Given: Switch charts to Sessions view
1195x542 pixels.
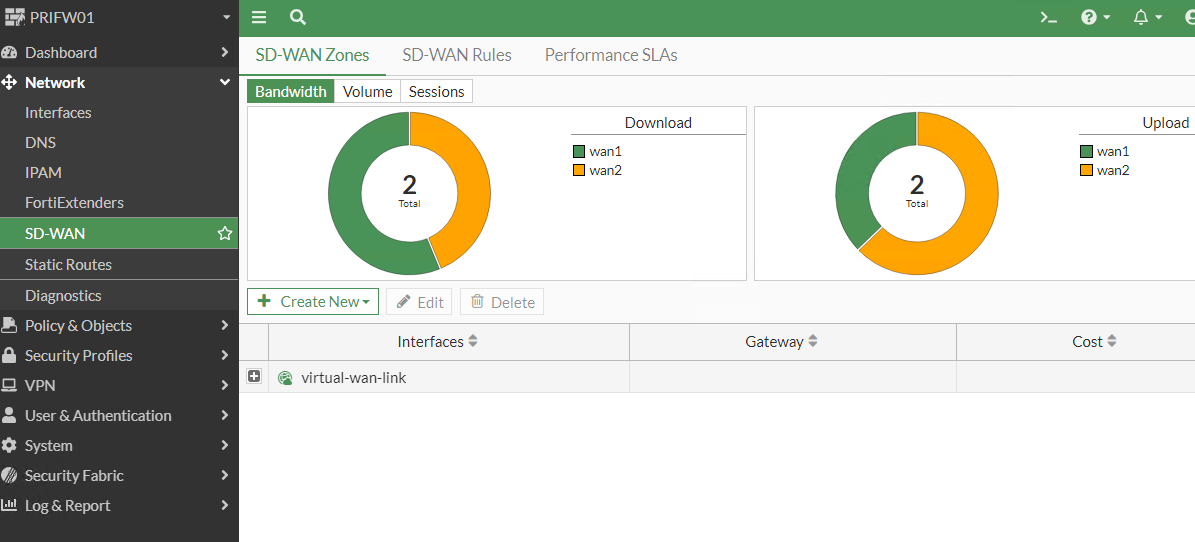Looking at the screenshot, I should coord(437,91).
